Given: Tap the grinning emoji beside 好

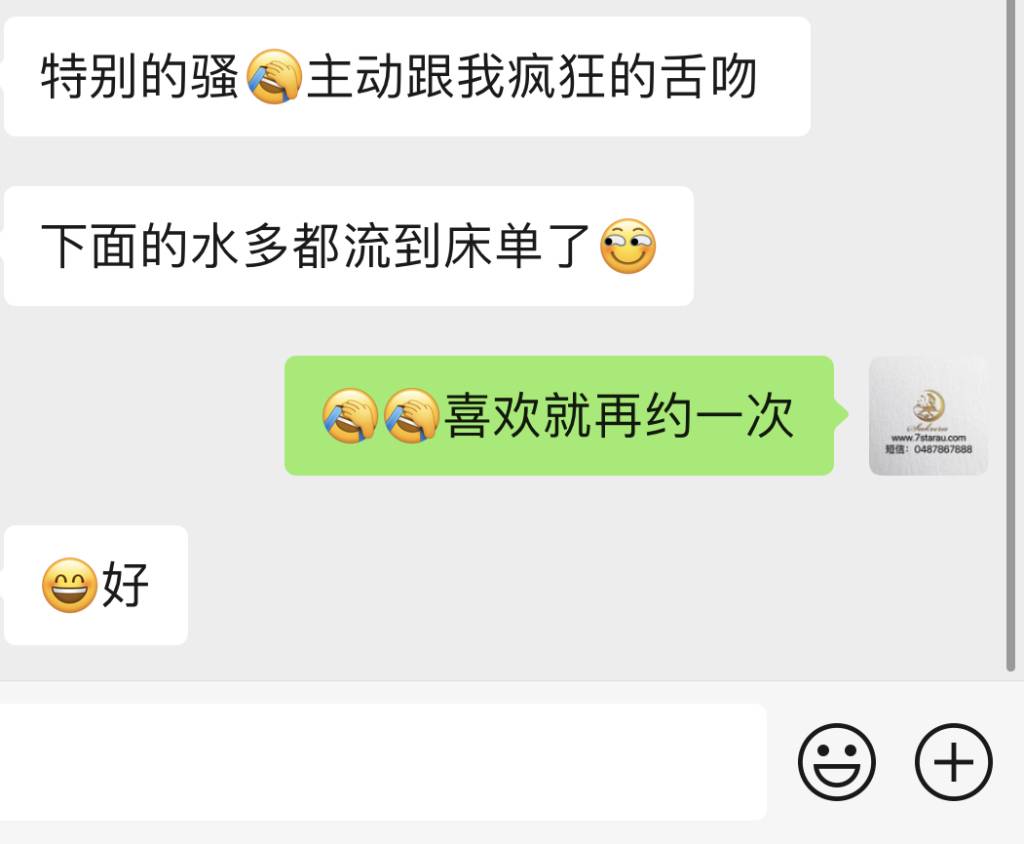Looking at the screenshot, I should pos(69,585).
